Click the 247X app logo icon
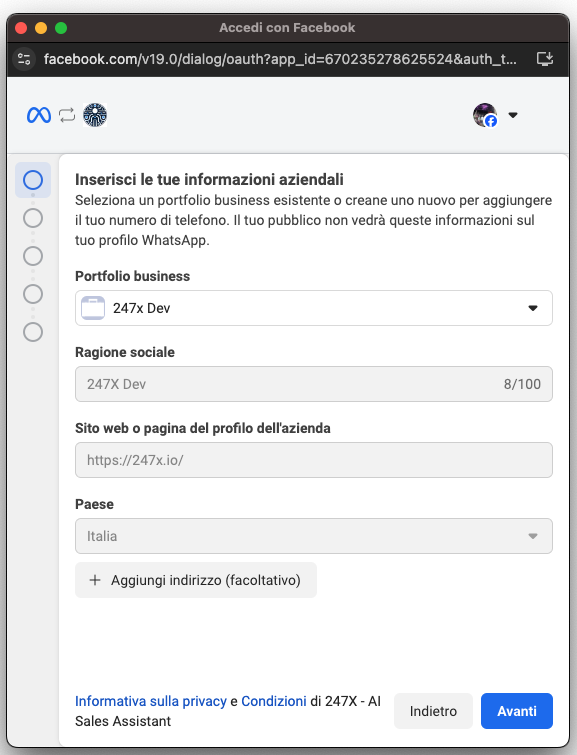 click(x=95, y=115)
